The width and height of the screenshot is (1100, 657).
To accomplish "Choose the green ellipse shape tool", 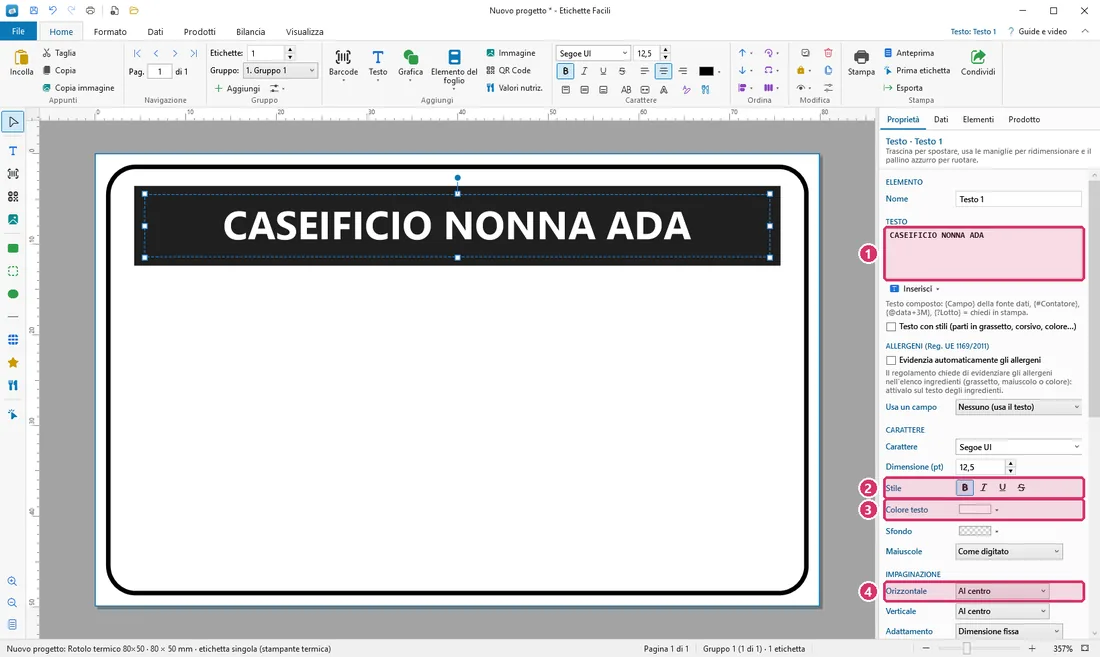I will pyautogui.click(x=13, y=294).
